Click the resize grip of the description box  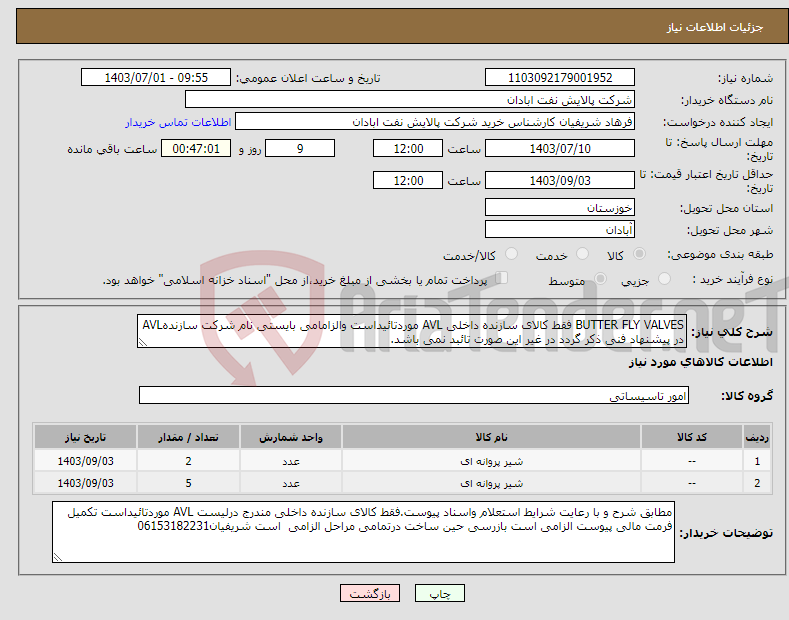142,343
